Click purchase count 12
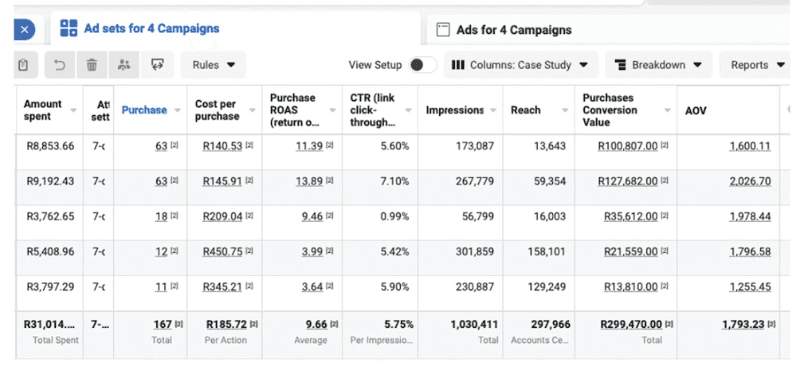Viewport: 796px width, 373px height. (x=161, y=252)
